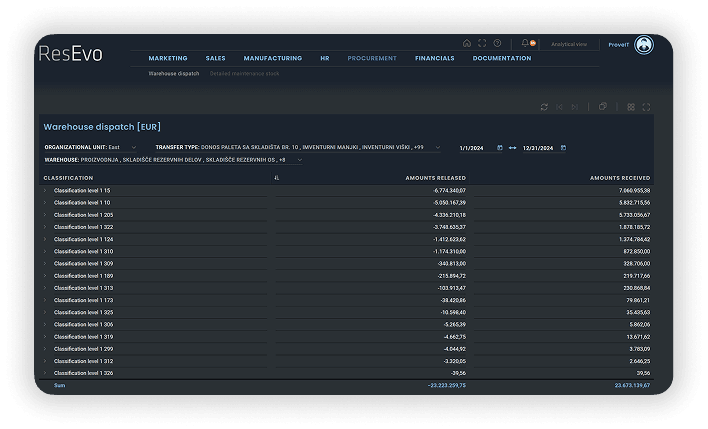The width and height of the screenshot is (708, 429).
Task: Open the Financials menu
Action: (x=434, y=58)
